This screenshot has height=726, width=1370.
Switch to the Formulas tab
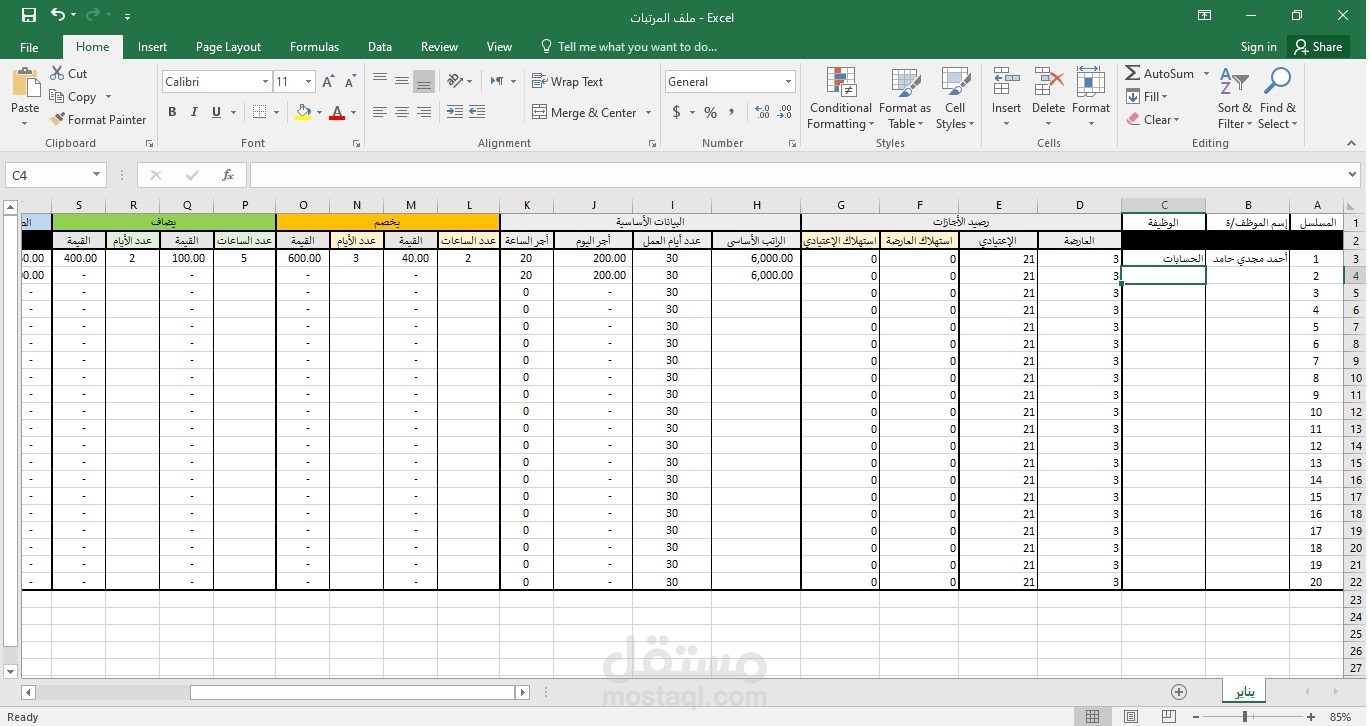coord(314,47)
